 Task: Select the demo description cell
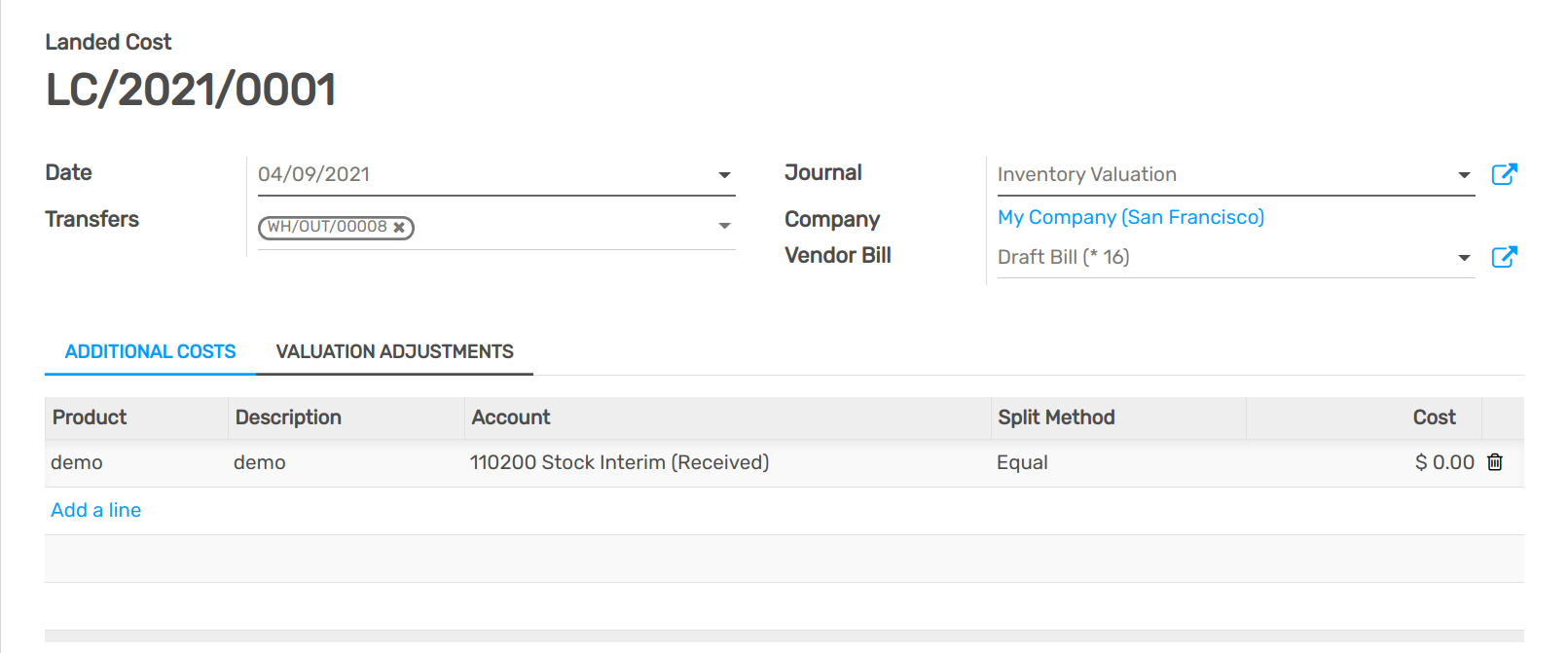[x=346, y=462]
